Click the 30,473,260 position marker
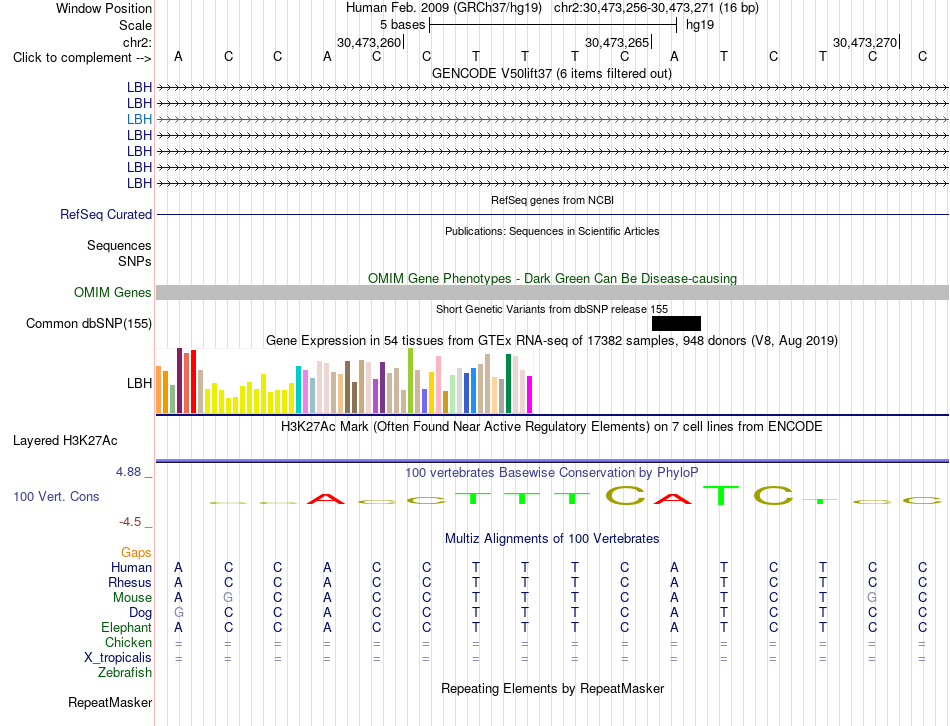Screen dimensions: 950x726 pos(370,42)
